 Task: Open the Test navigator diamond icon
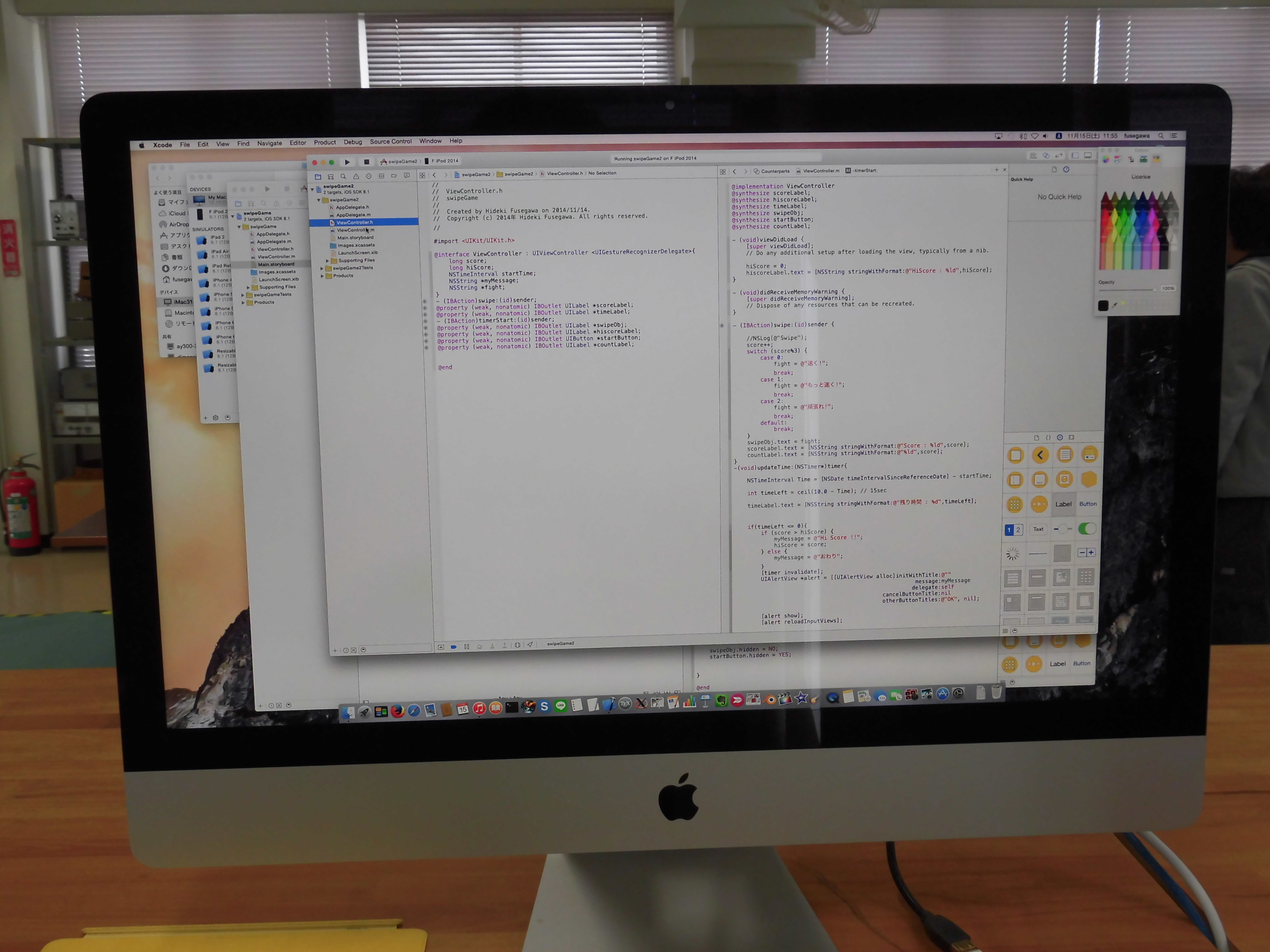[x=369, y=176]
